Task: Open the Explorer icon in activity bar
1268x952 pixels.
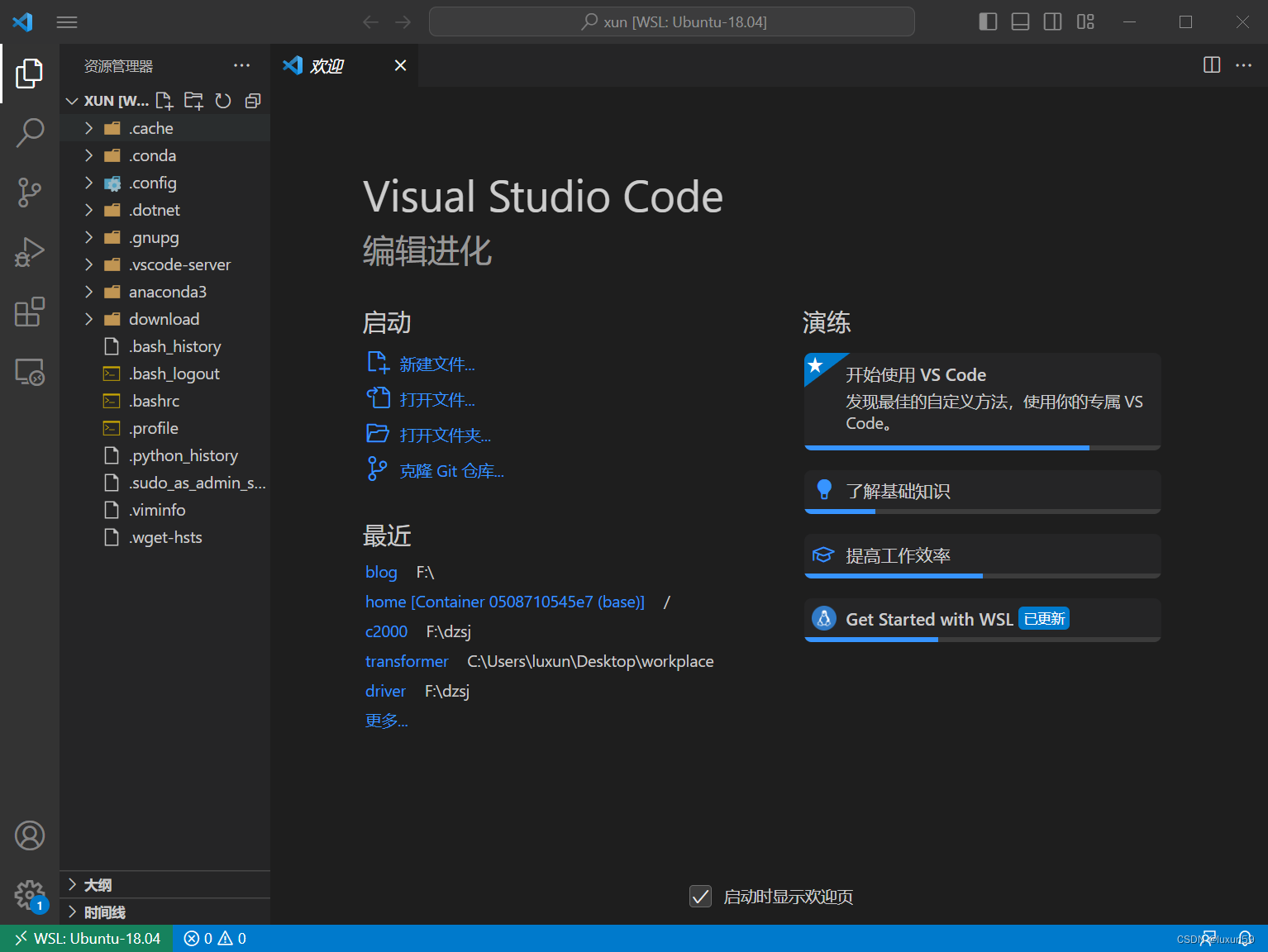Action: [x=30, y=73]
